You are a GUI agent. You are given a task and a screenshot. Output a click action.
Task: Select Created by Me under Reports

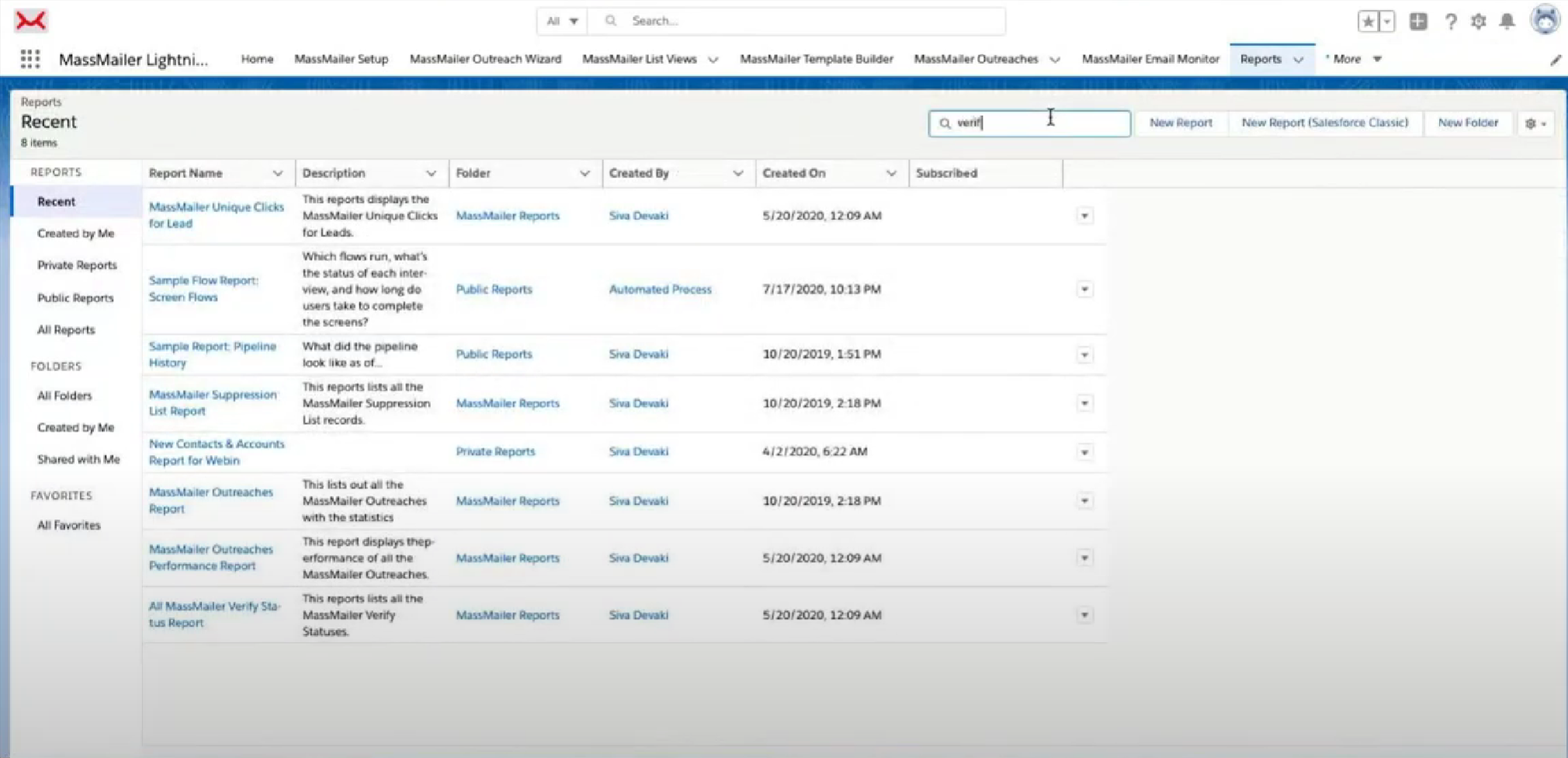tap(75, 234)
